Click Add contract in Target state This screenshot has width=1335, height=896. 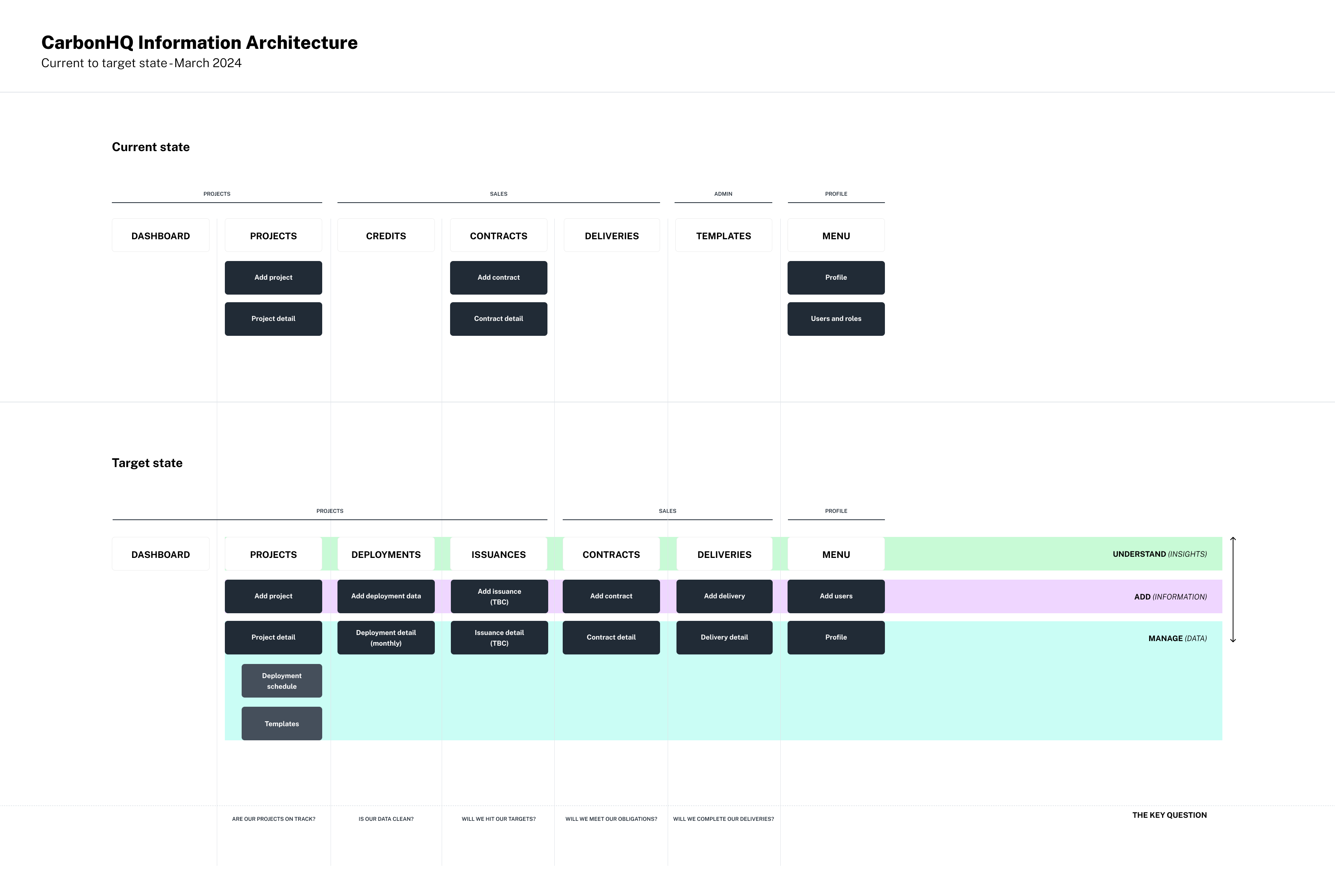[x=611, y=596]
